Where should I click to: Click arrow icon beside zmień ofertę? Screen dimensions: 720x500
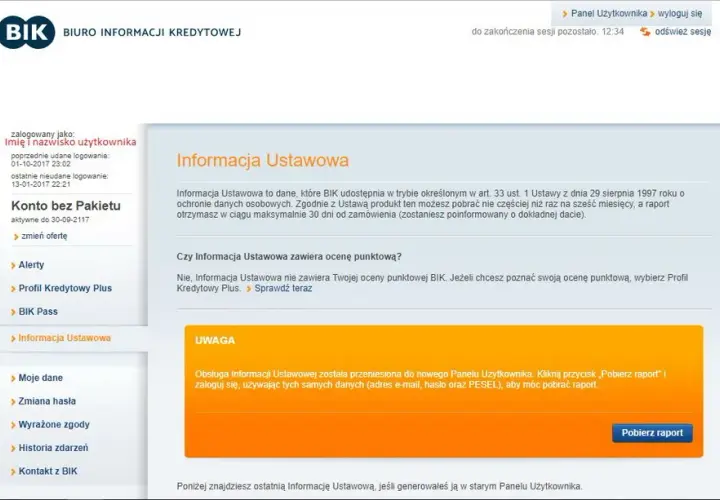click(x=16, y=237)
